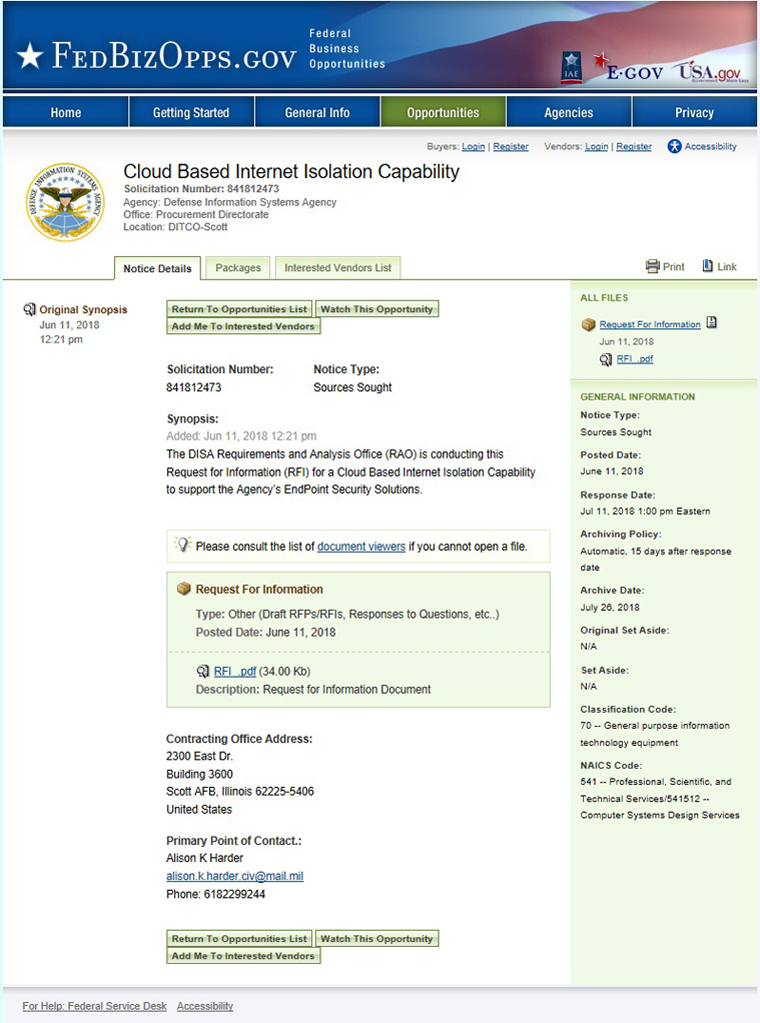Click Vendors Login link
This screenshot has width=760, height=1023.
pyautogui.click(x=596, y=147)
